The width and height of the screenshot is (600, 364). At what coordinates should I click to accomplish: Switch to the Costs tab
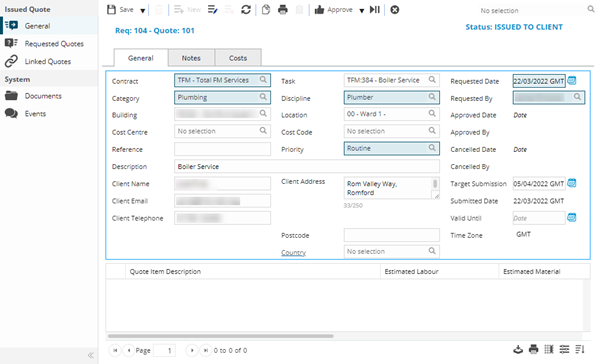pyautogui.click(x=238, y=58)
